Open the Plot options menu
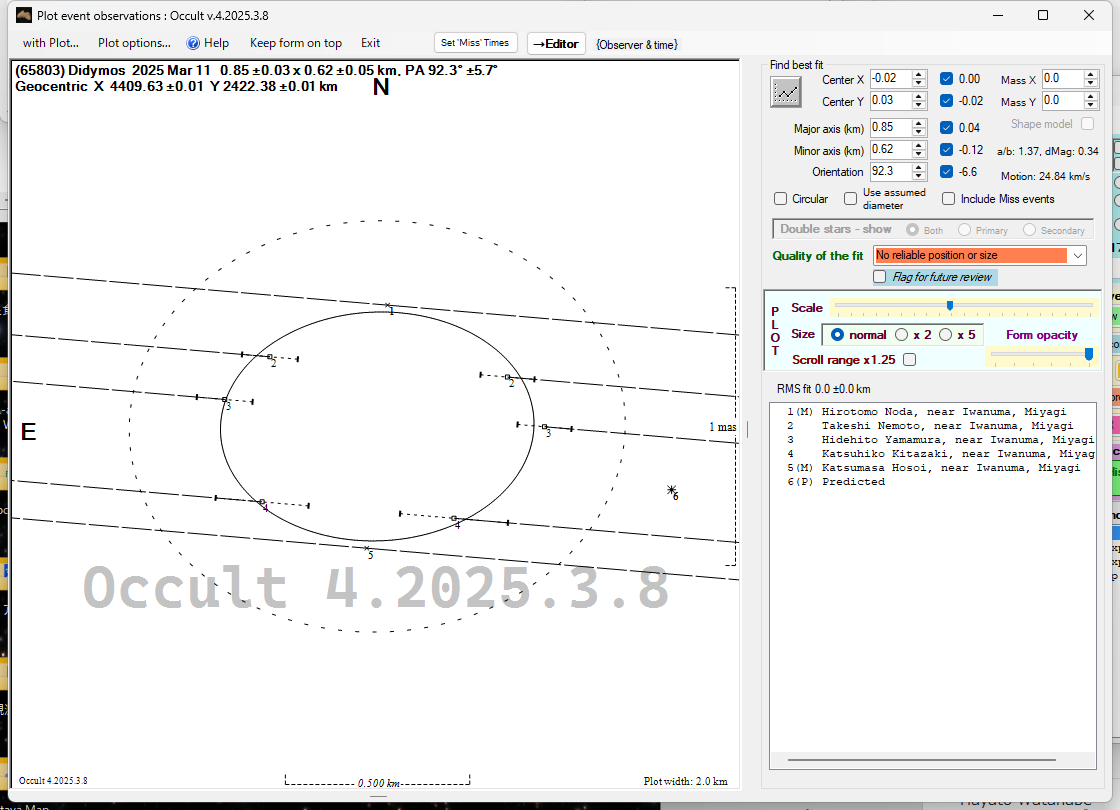The height and width of the screenshot is (810, 1120). pyautogui.click(x=134, y=43)
